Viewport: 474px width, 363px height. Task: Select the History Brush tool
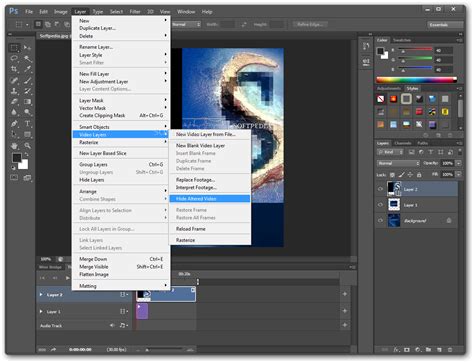[27, 91]
